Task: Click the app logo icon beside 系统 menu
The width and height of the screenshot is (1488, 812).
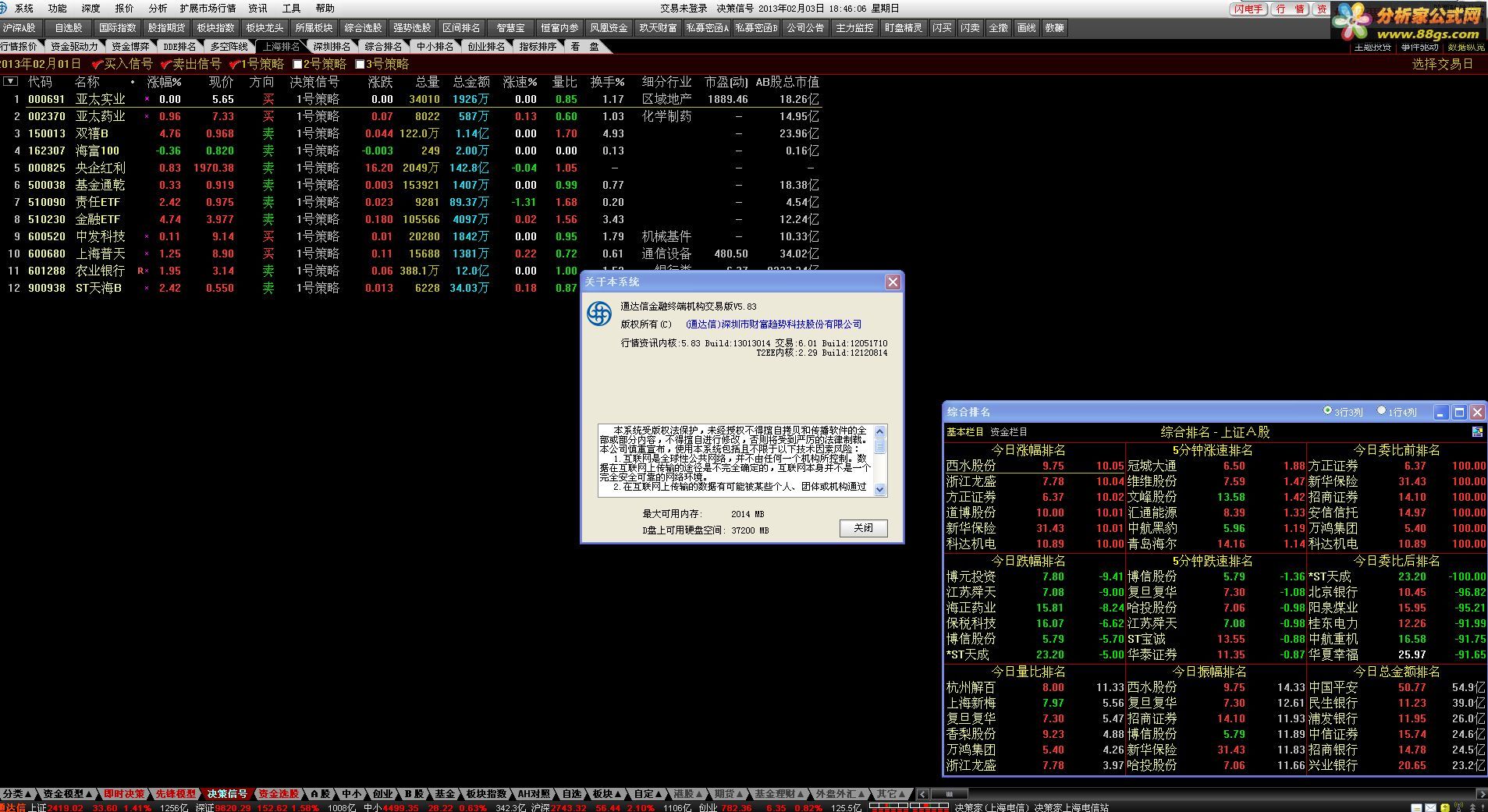Action: (x=5, y=8)
